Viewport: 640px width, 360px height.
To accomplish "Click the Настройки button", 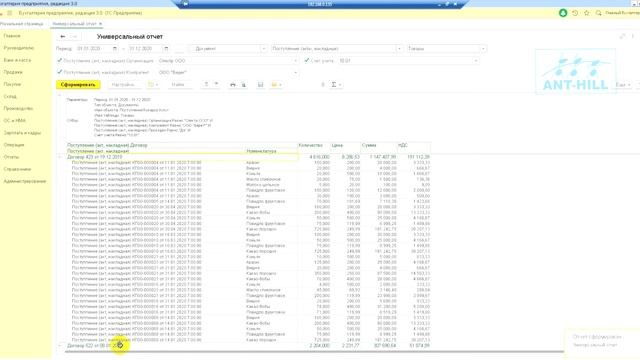I will (x=123, y=85).
